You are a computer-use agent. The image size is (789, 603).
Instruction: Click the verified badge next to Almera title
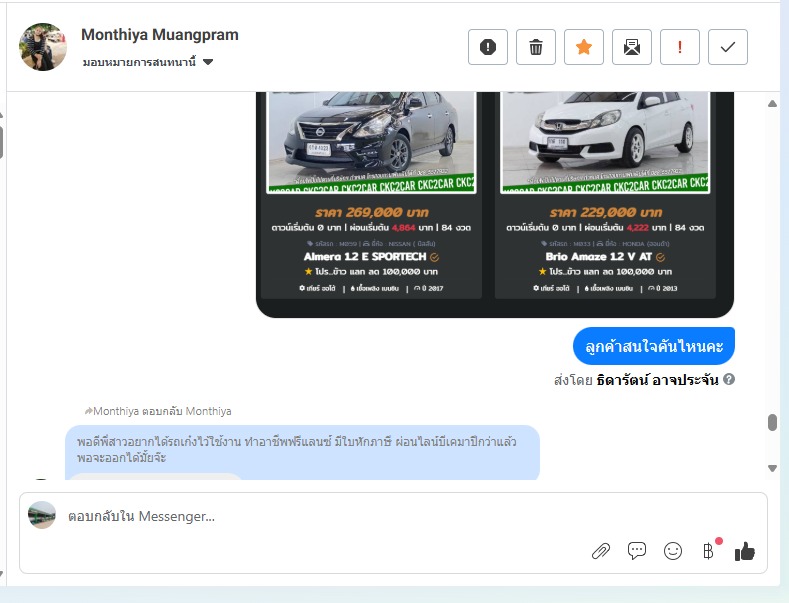(434, 257)
